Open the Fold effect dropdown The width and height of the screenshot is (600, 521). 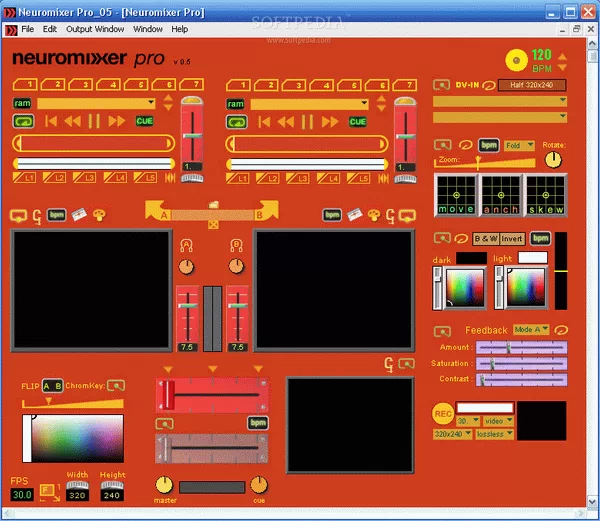coord(519,145)
